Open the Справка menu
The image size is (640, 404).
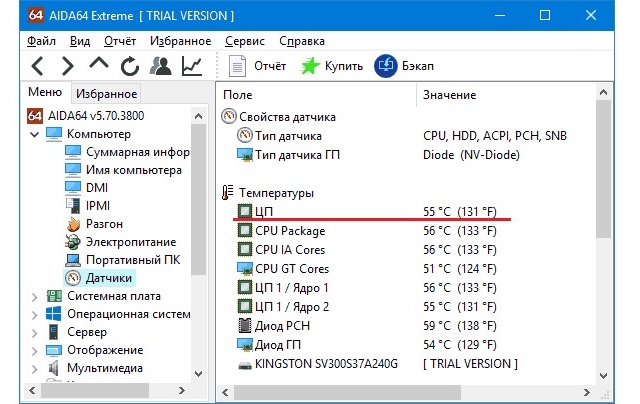pos(302,41)
